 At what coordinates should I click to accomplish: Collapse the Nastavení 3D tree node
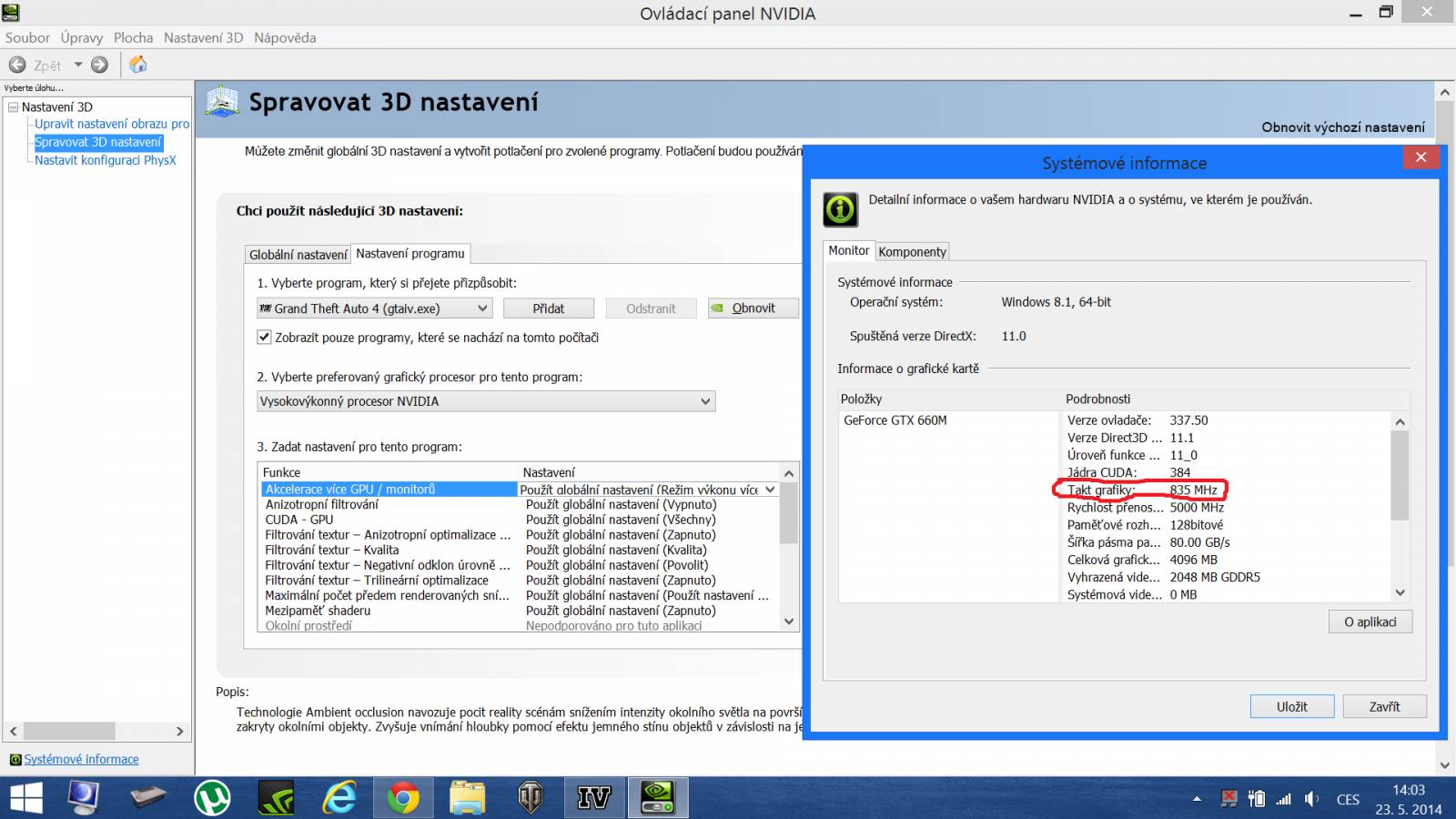click(14, 106)
